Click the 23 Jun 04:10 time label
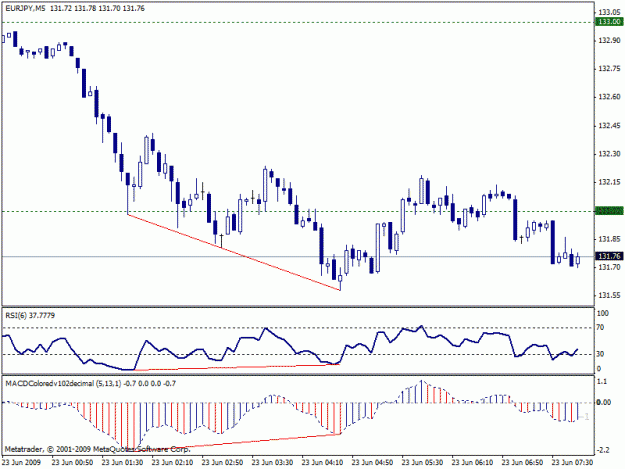This screenshot has width=625, height=469. tap(322, 462)
